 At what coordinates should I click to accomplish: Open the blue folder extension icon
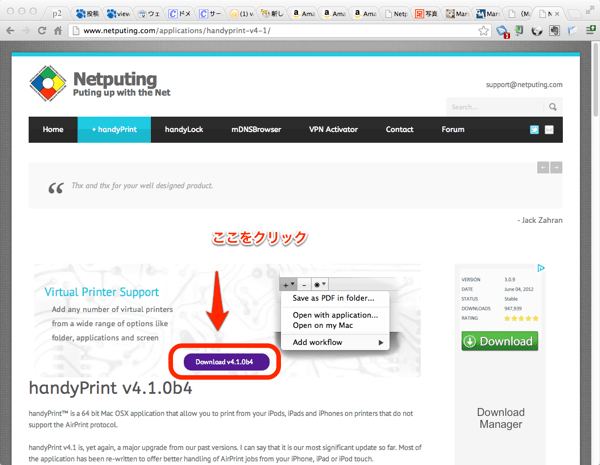coord(572,30)
